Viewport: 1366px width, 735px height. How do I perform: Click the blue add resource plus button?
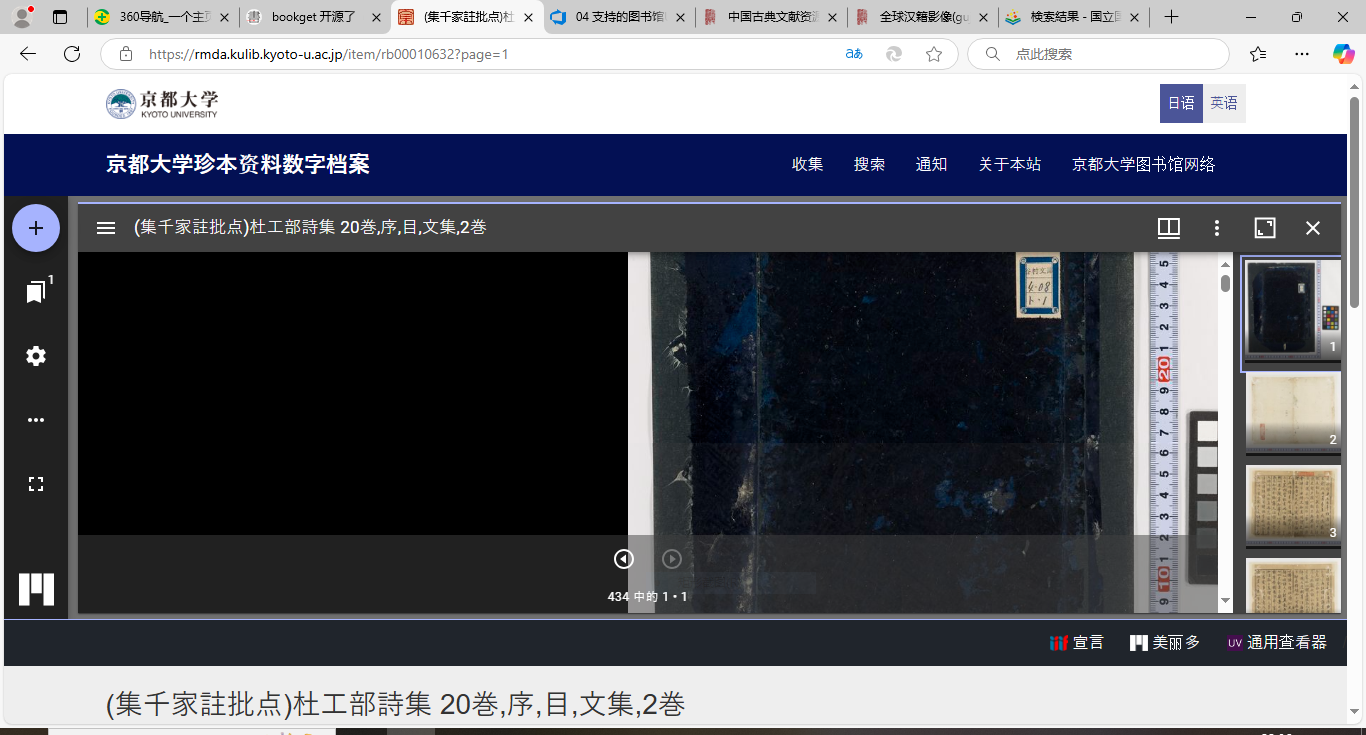click(36, 228)
